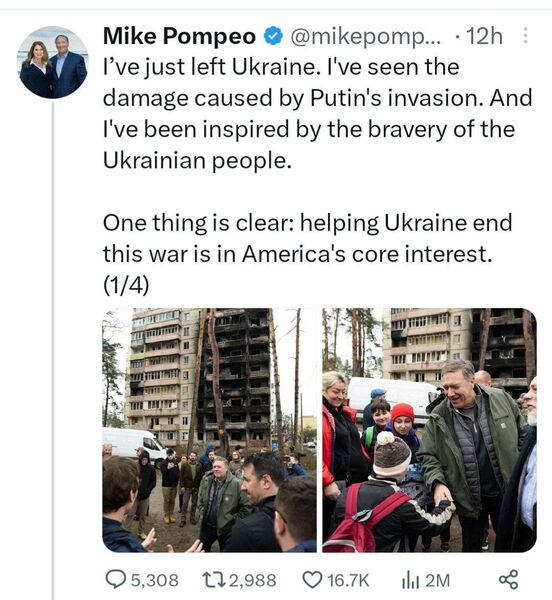552x600 pixels.
Task: Click the blue verified checkmark badge
Action: [272, 36]
